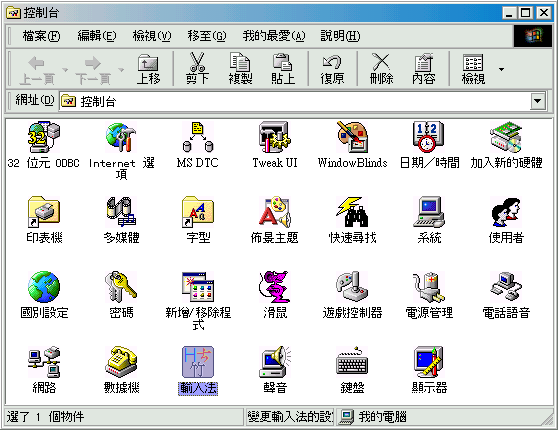Open the 檢視 toolbar view dropdown arrow
558x430 pixels.
pos(501,69)
